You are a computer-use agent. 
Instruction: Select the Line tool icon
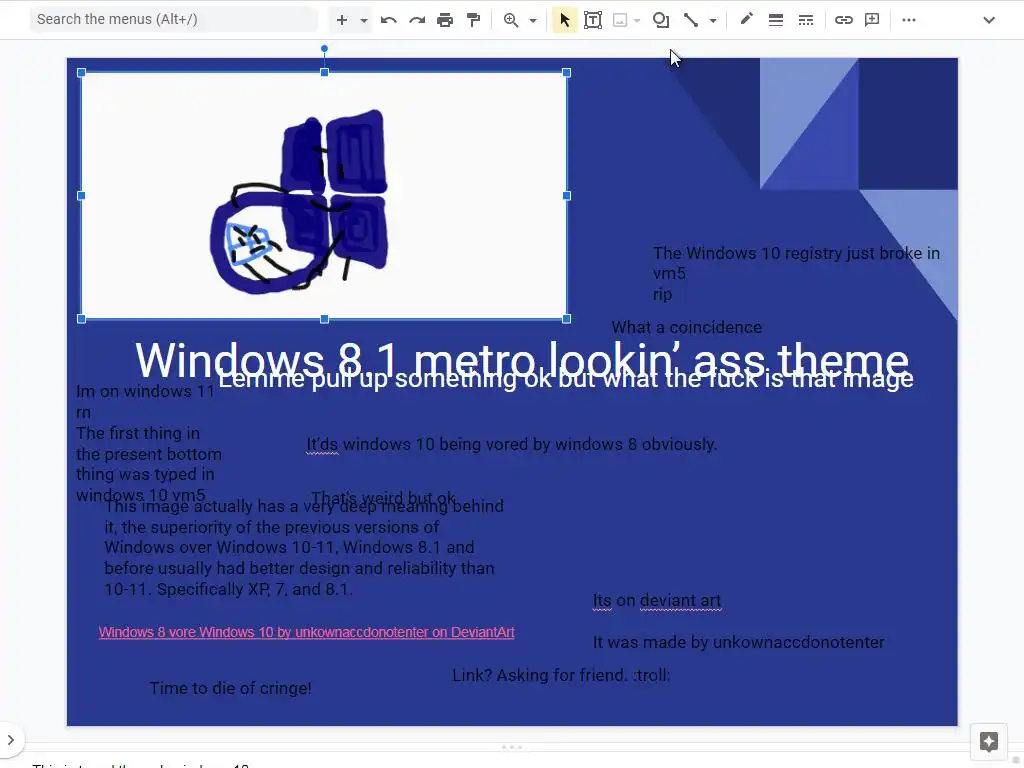point(691,20)
